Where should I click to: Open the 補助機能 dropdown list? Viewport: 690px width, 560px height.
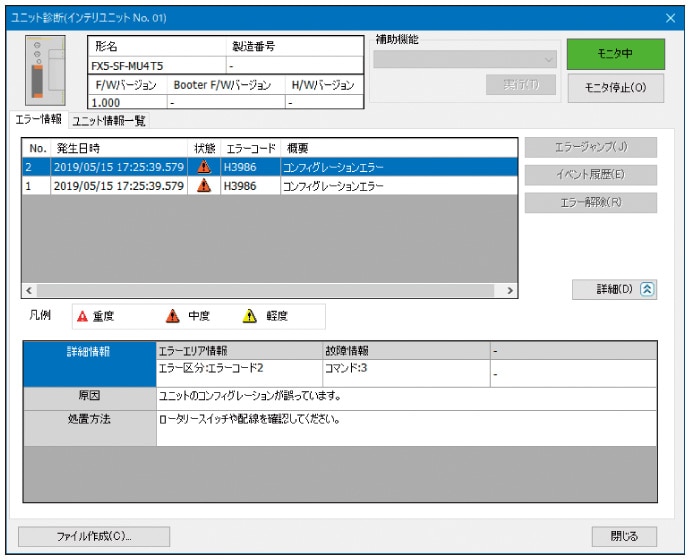pyautogui.click(x=466, y=59)
